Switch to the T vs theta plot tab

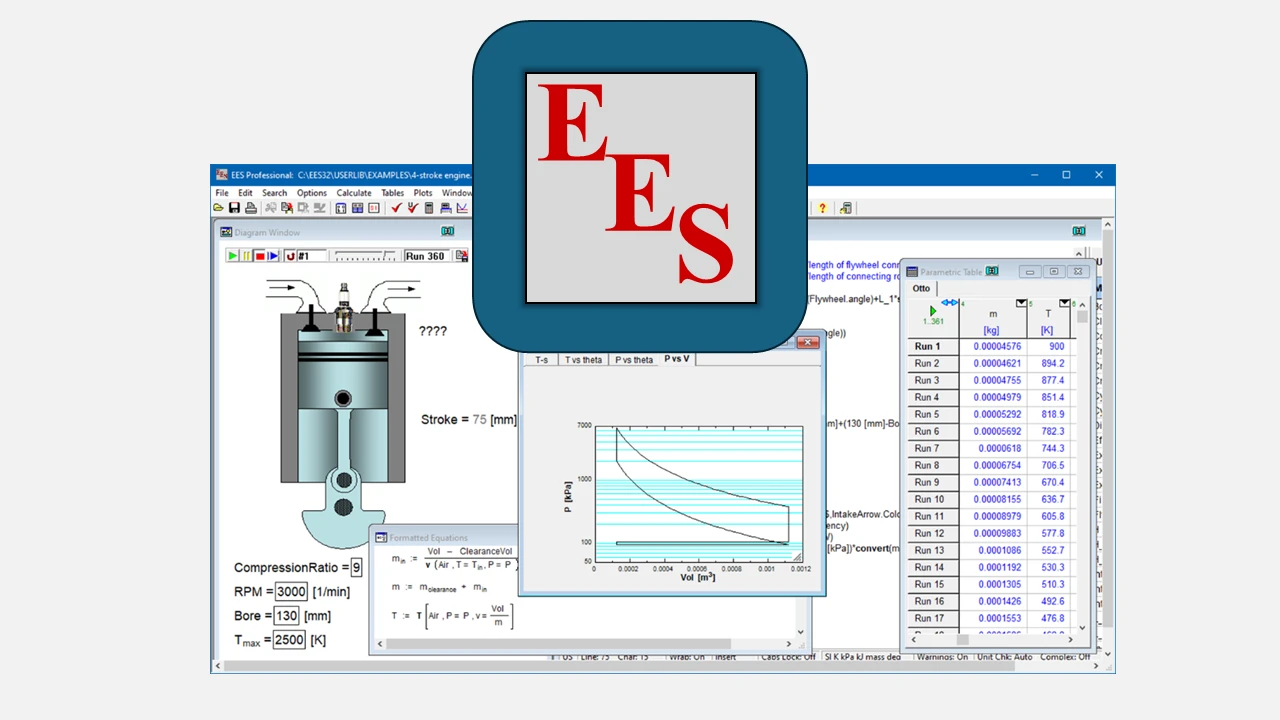point(583,360)
